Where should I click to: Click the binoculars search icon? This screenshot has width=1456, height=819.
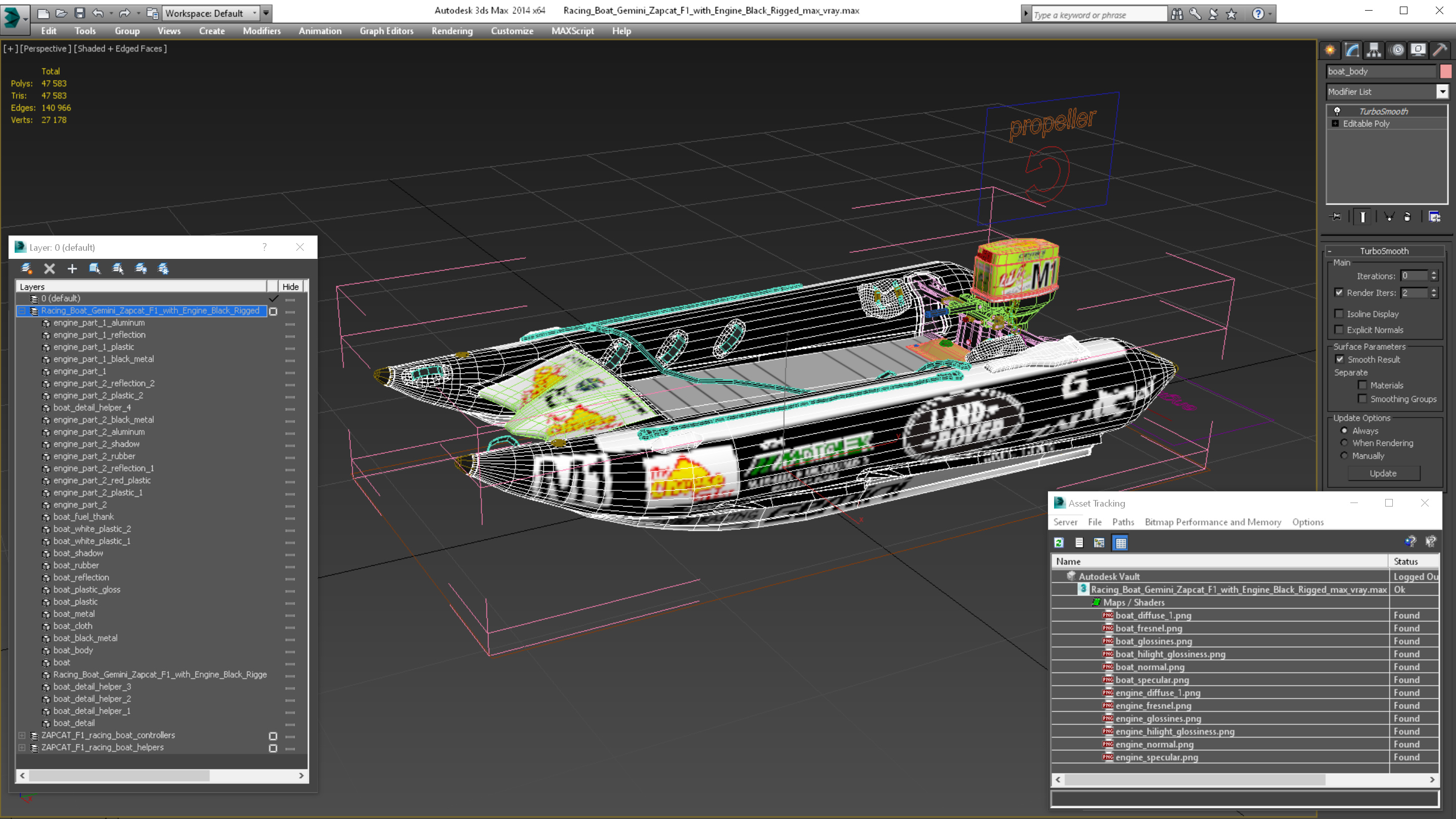click(x=1177, y=14)
